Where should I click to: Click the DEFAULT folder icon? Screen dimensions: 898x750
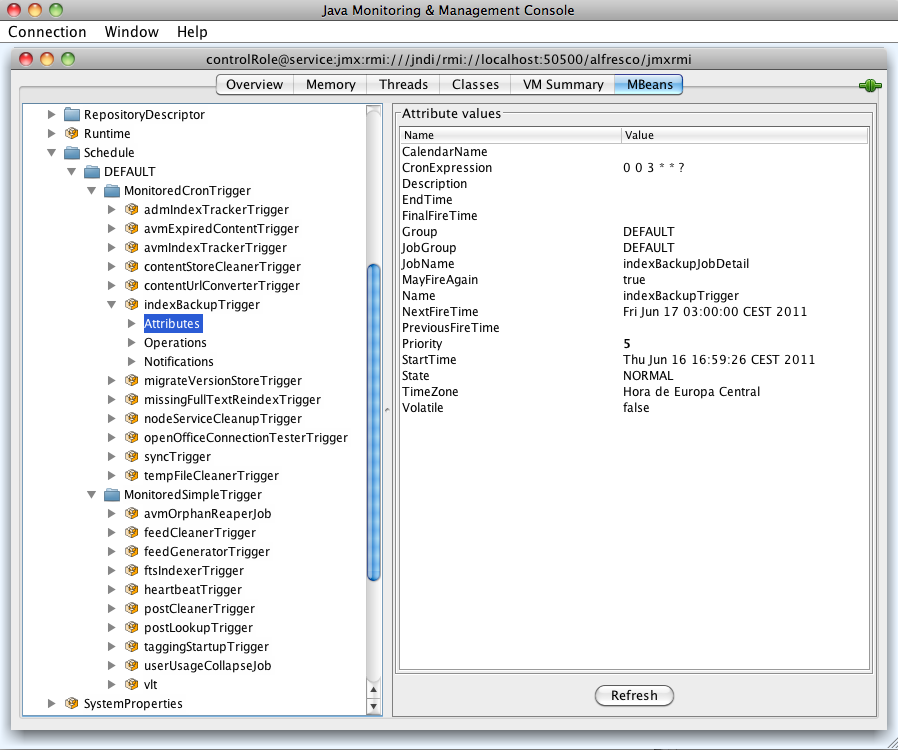click(x=92, y=171)
